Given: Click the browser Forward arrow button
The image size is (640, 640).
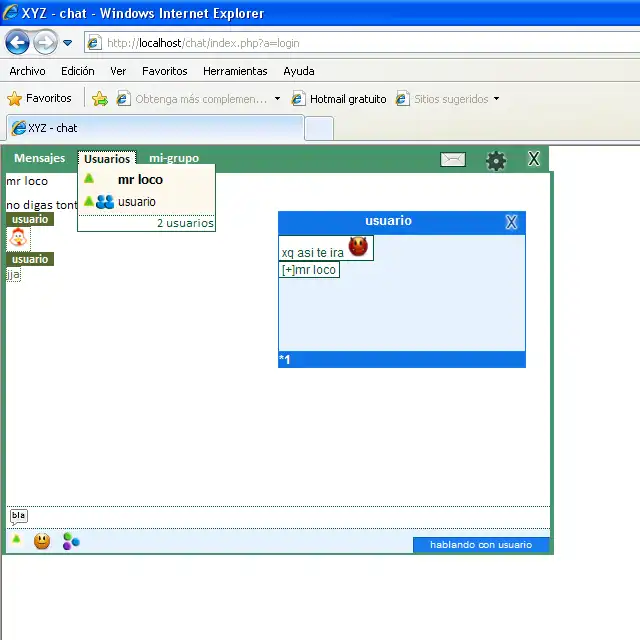Looking at the screenshot, I should (45, 42).
